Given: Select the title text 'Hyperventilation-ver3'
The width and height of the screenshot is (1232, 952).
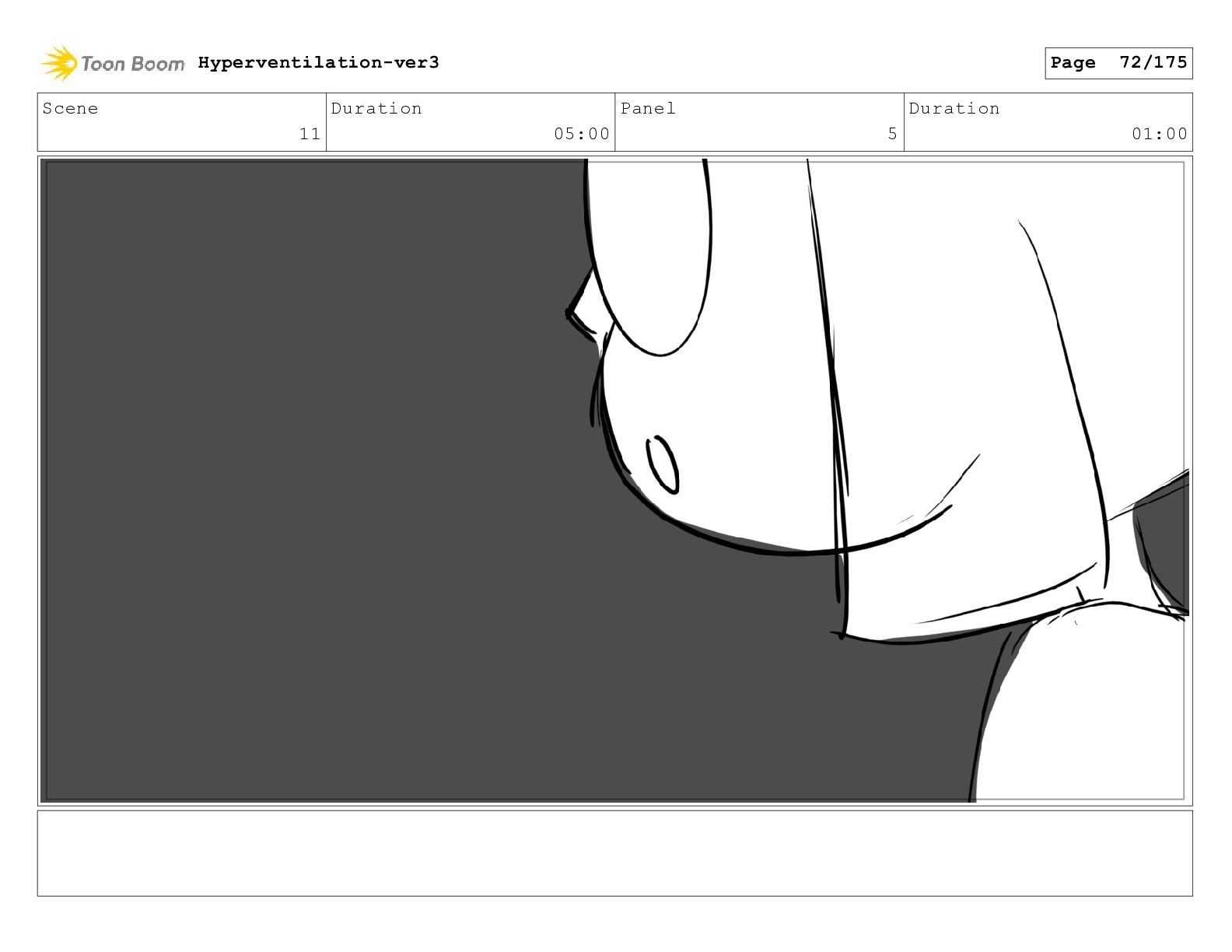Looking at the screenshot, I should coord(318,62).
